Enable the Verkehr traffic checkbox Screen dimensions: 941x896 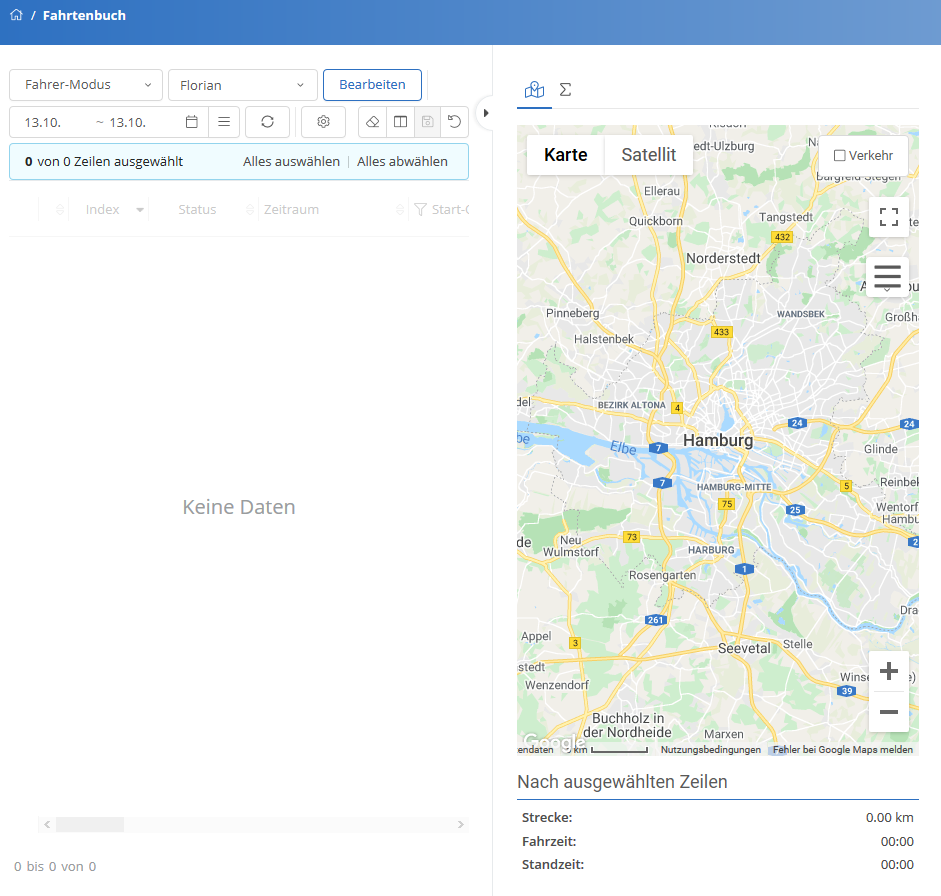tap(840, 156)
